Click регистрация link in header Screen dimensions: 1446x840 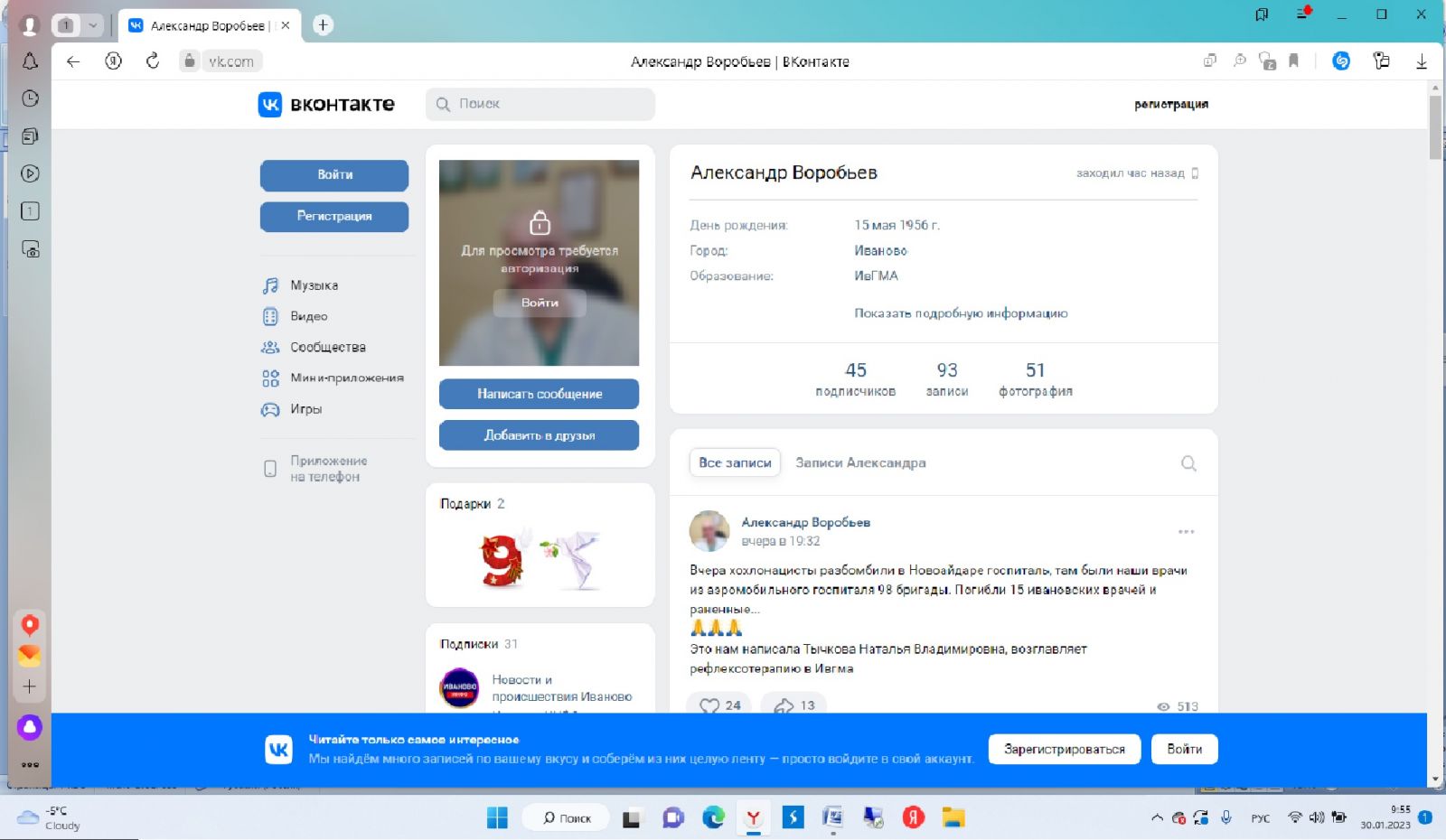[x=1171, y=104]
